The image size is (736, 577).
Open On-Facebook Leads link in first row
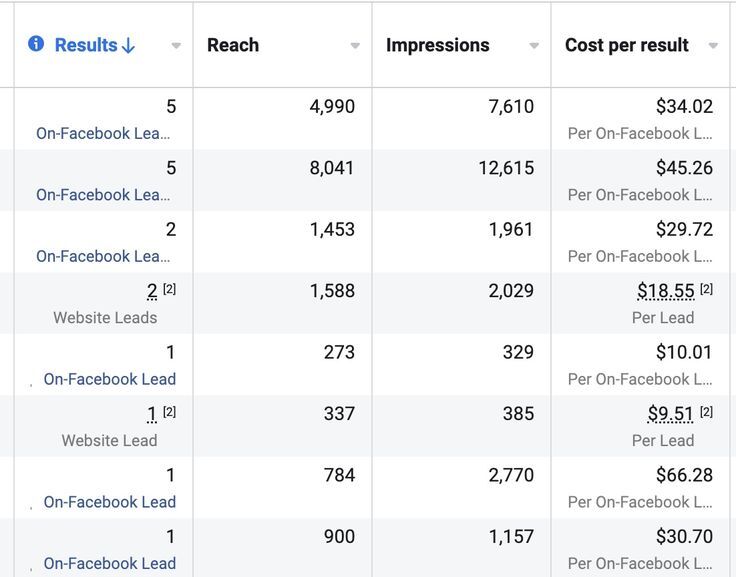tap(103, 133)
